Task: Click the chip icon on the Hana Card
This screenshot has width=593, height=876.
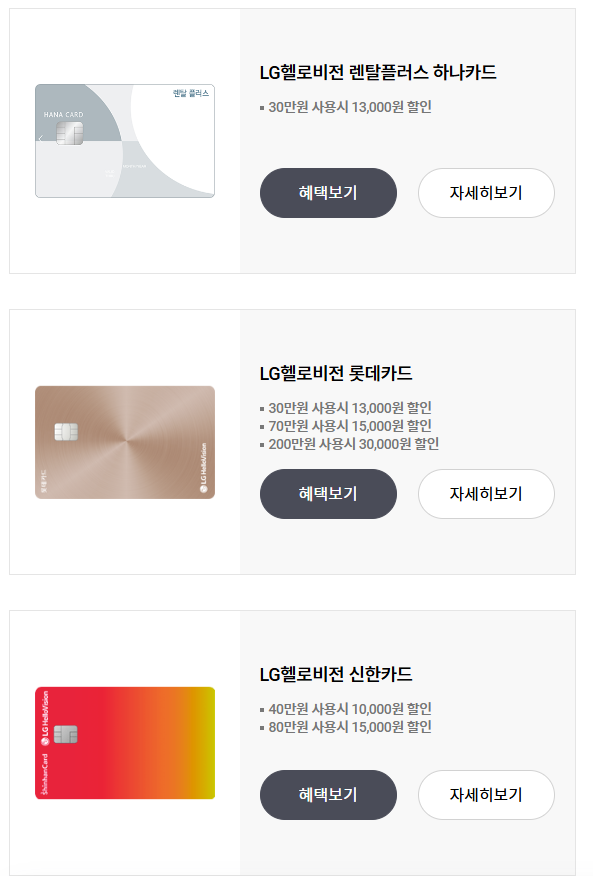Action: (69, 134)
